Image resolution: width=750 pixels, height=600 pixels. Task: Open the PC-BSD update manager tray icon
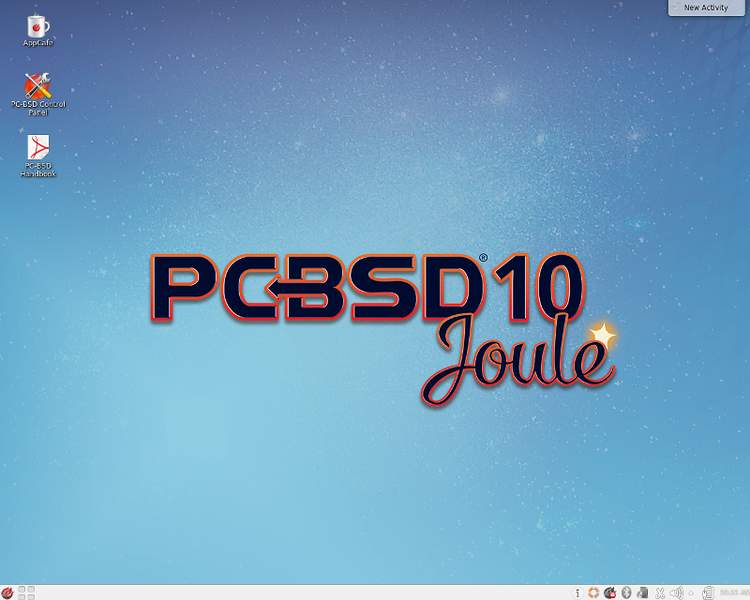pyautogui.click(x=610, y=593)
